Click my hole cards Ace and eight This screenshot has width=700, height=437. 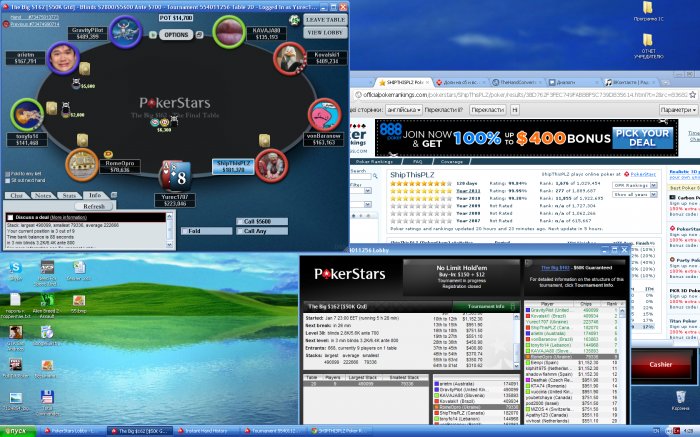(176, 176)
